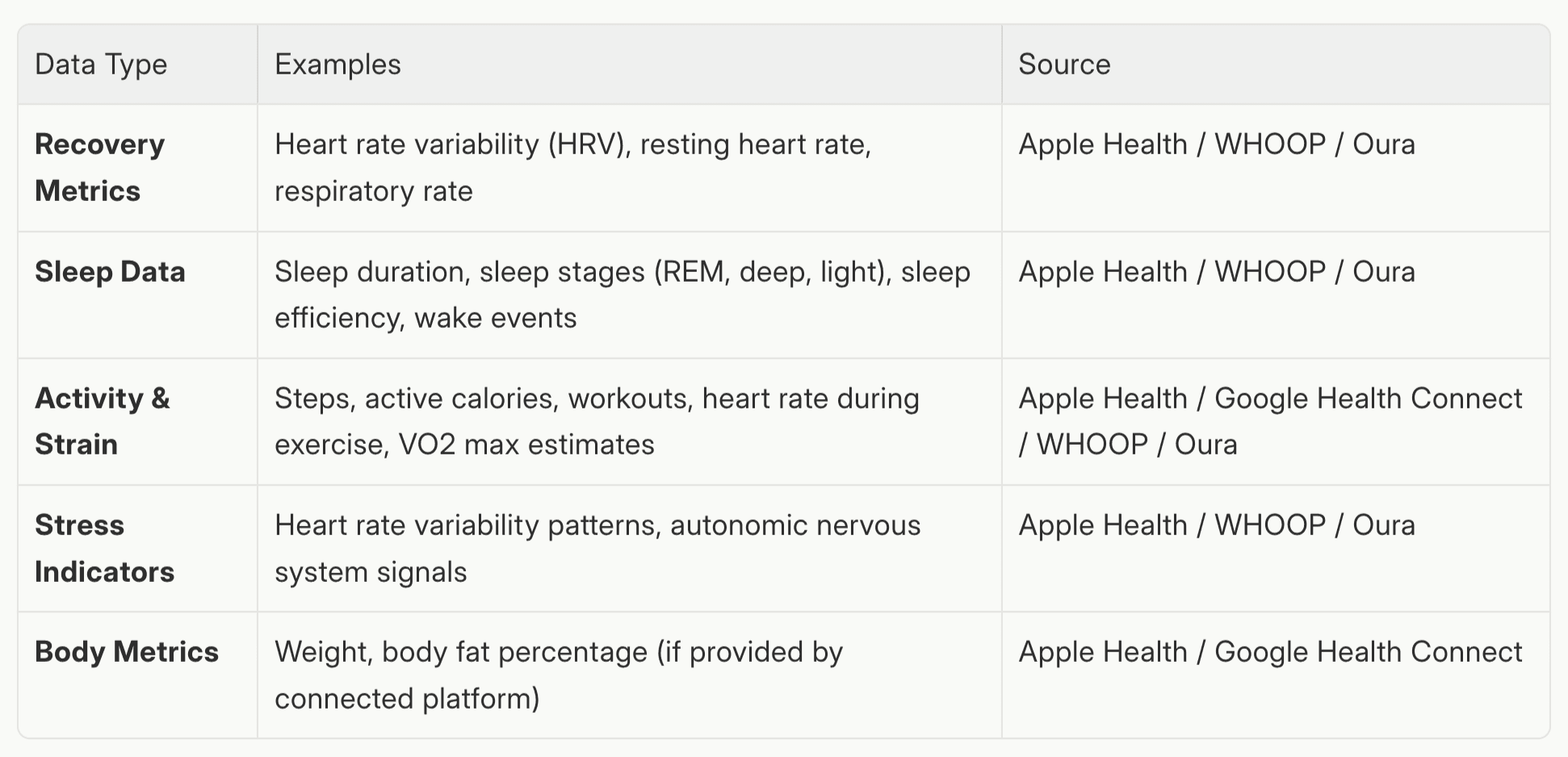
Task: Select the Activity & Strain row label
Action: pyautogui.click(x=103, y=420)
